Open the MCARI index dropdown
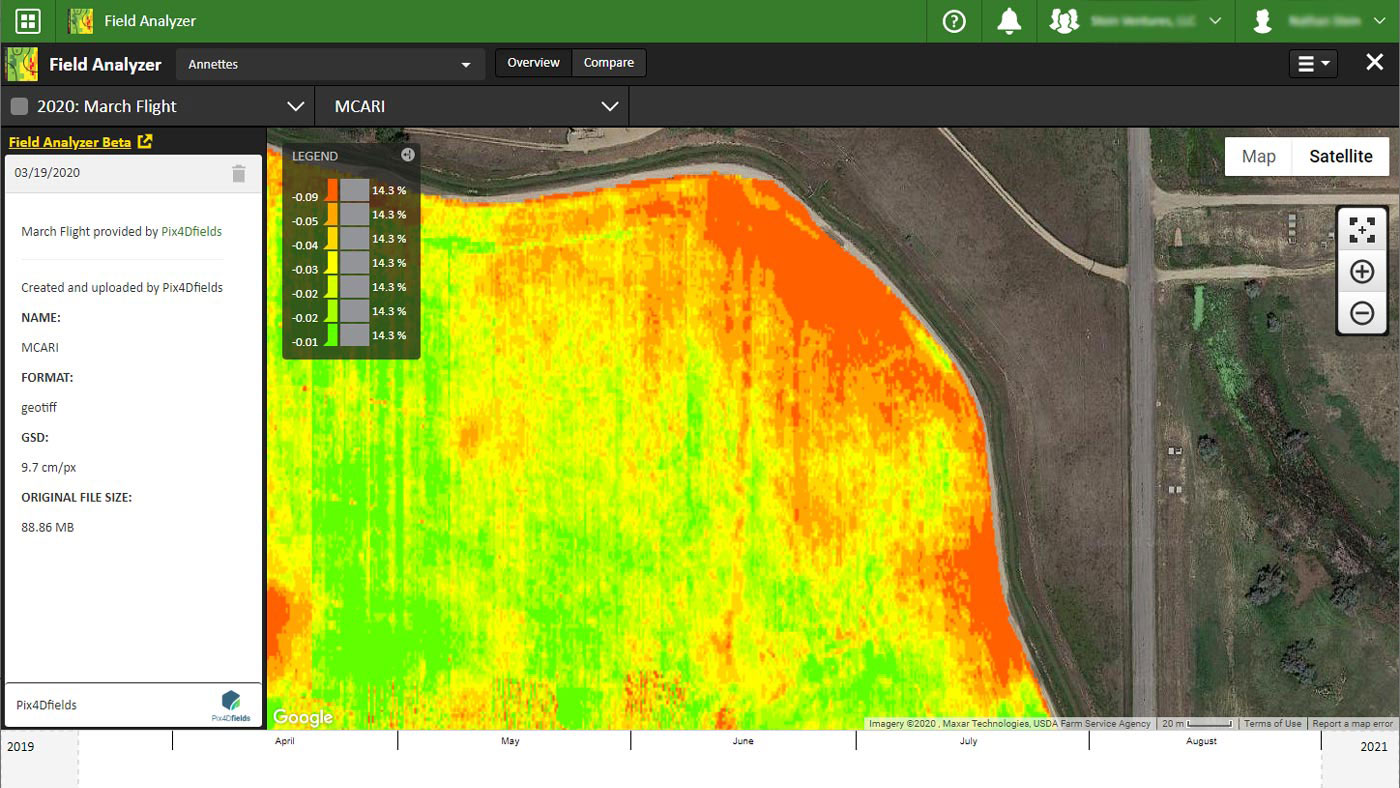The width and height of the screenshot is (1400, 788). [x=472, y=106]
